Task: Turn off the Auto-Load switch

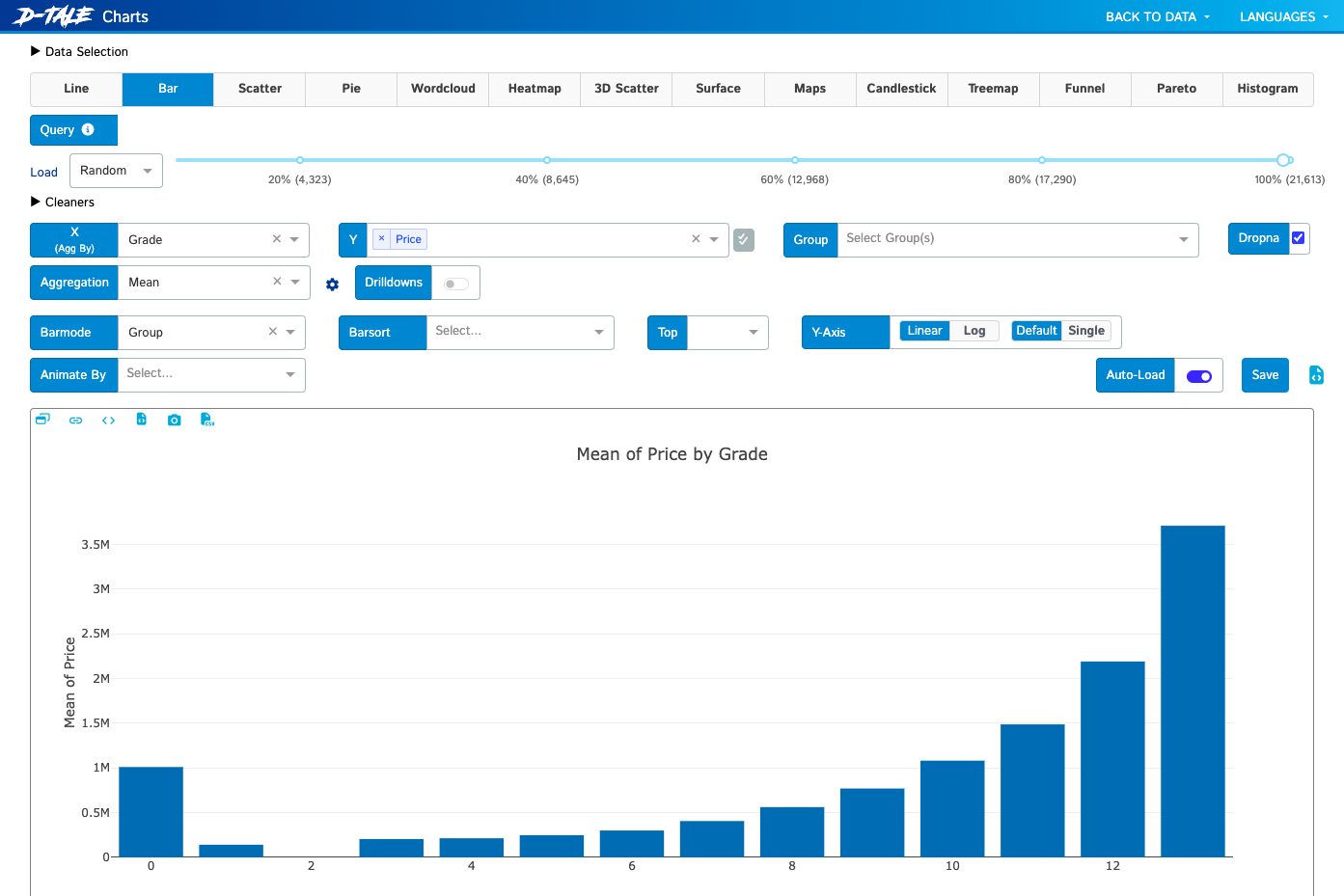Action: coord(1199,376)
